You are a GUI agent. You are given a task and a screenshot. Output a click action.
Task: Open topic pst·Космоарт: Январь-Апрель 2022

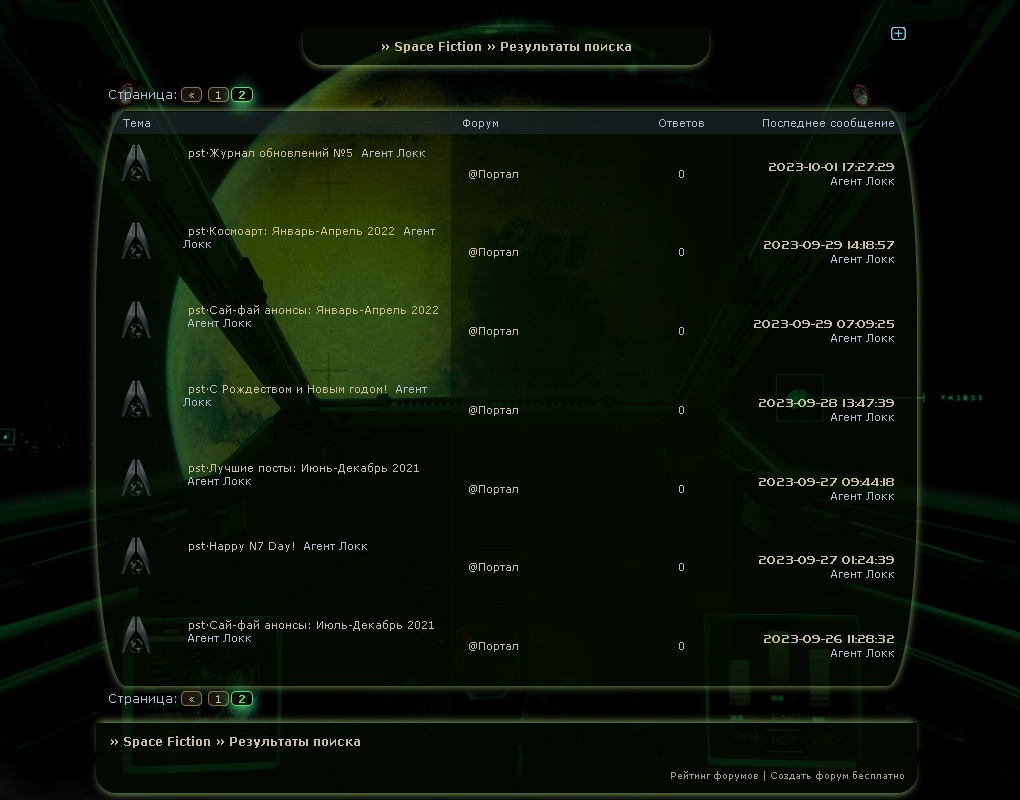[x=291, y=232]
